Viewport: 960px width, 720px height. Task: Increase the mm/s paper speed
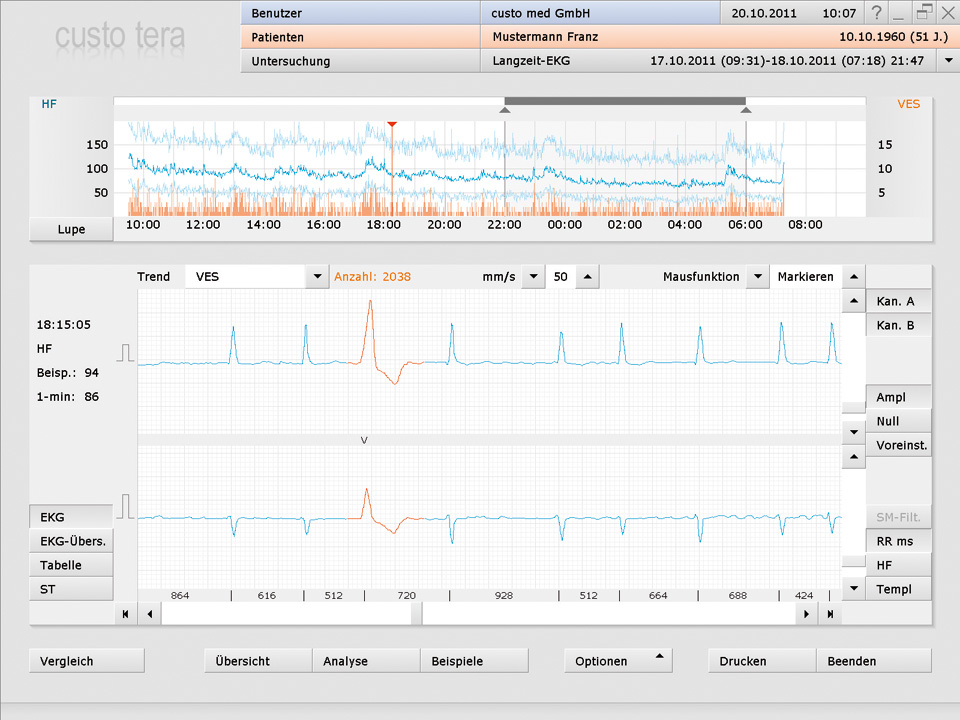pyautogui.click(x=588, y=277)
